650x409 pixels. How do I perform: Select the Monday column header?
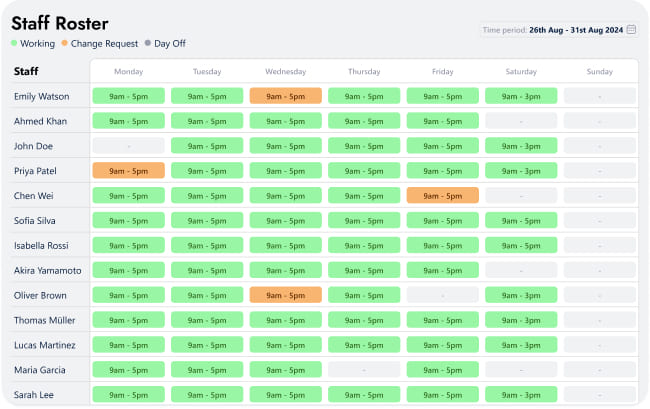[x=129, y=72]
